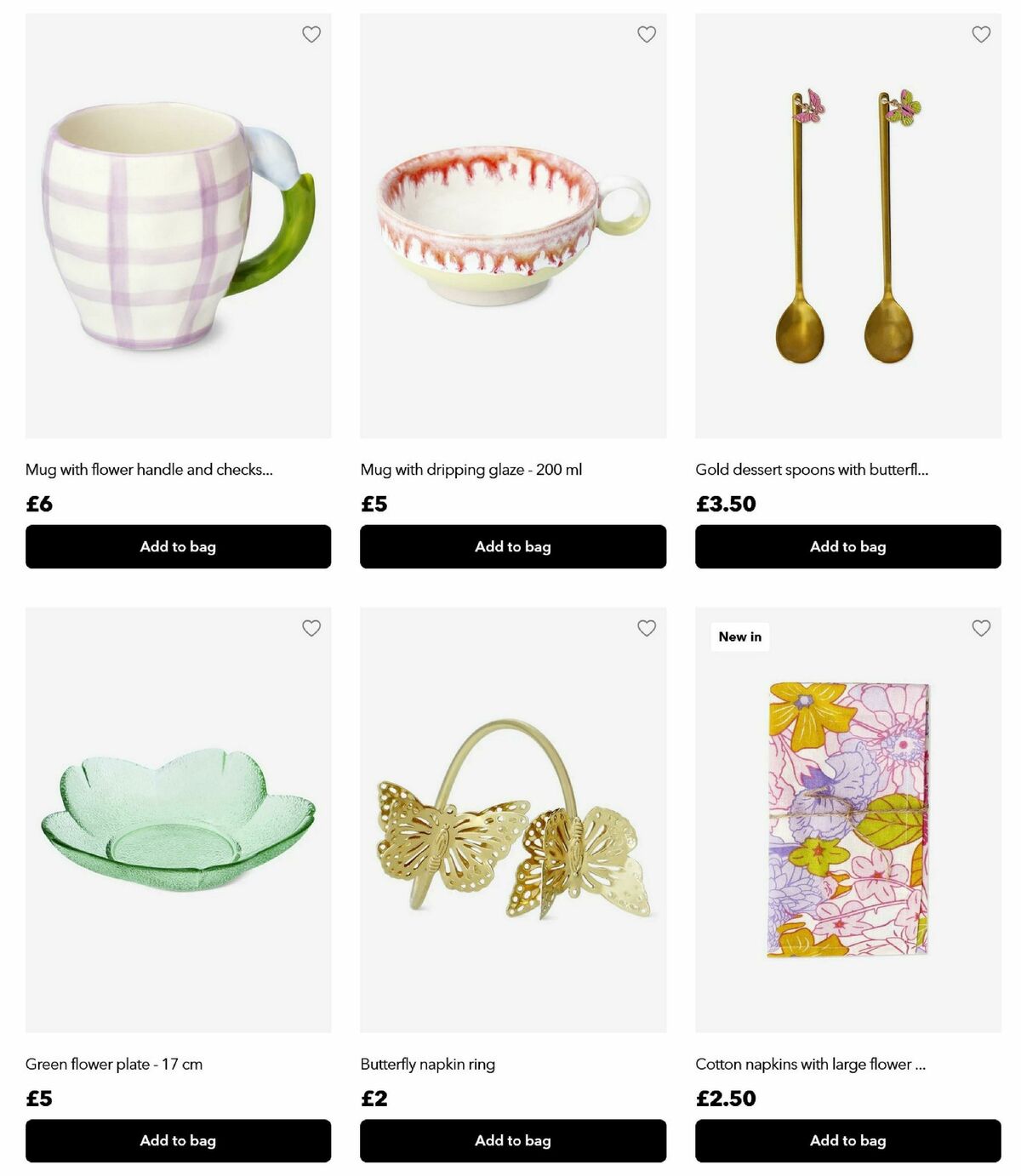
Task: Open the checked mug product image
Action: [178, 225]
